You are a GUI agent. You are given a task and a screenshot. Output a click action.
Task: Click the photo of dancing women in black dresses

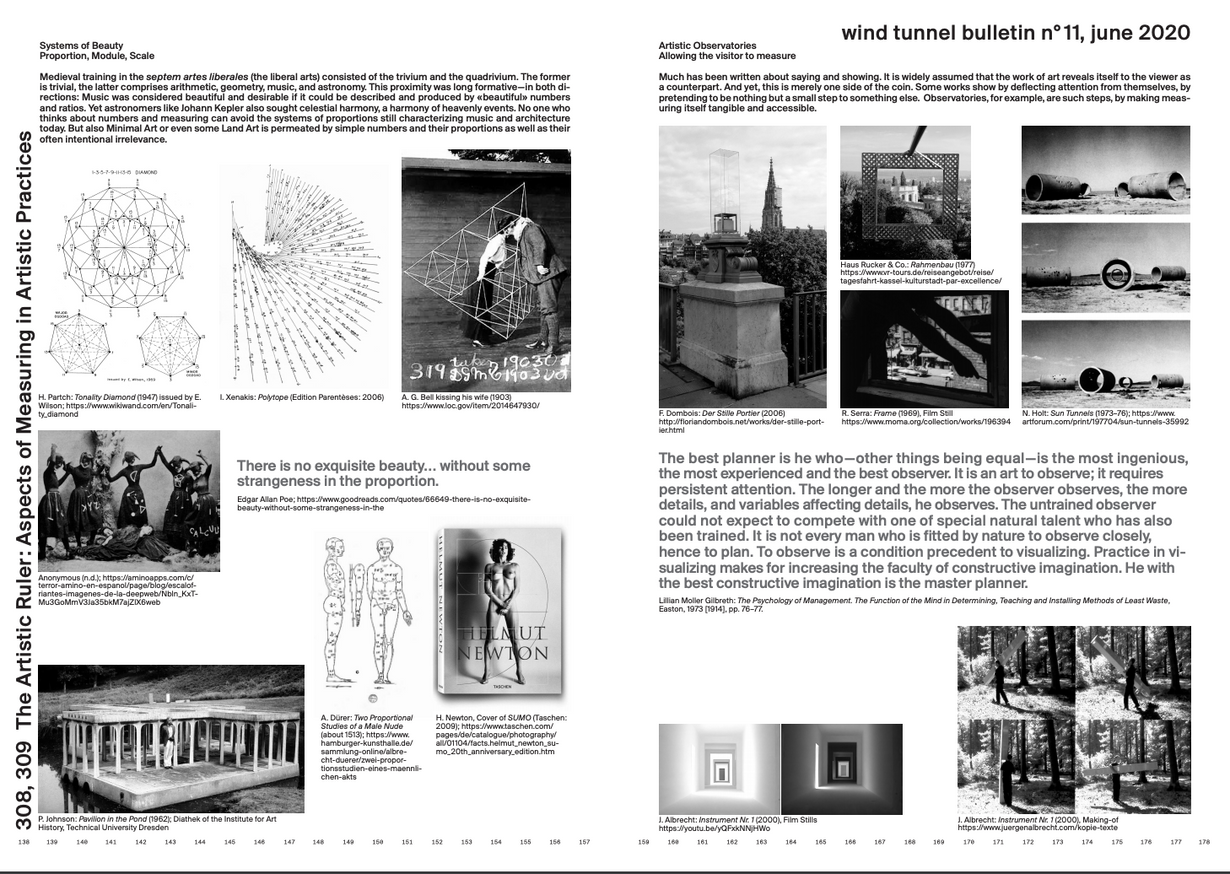pos(129,500)
